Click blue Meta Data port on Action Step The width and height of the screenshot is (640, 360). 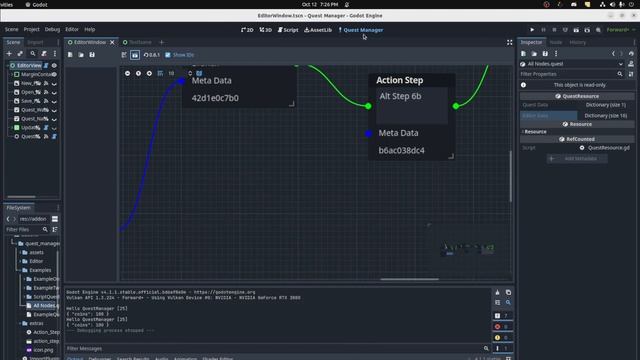click(x=369, y=133)
